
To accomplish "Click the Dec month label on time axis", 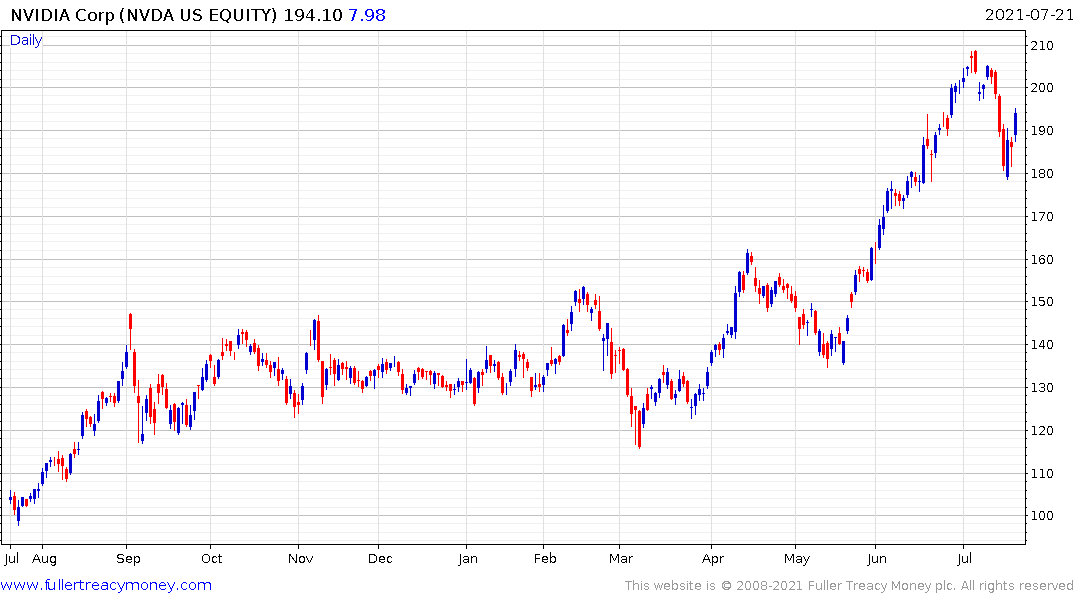I will (380, 559).
